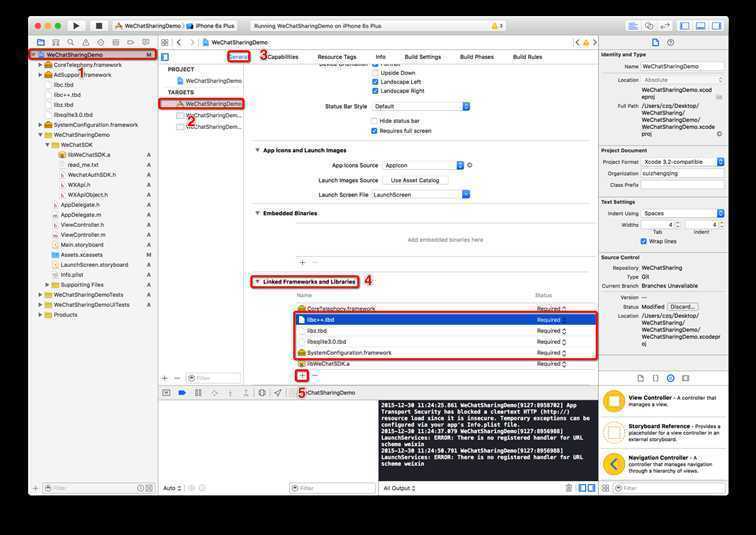
Task: Select the General tab
Action: (238, 57)
